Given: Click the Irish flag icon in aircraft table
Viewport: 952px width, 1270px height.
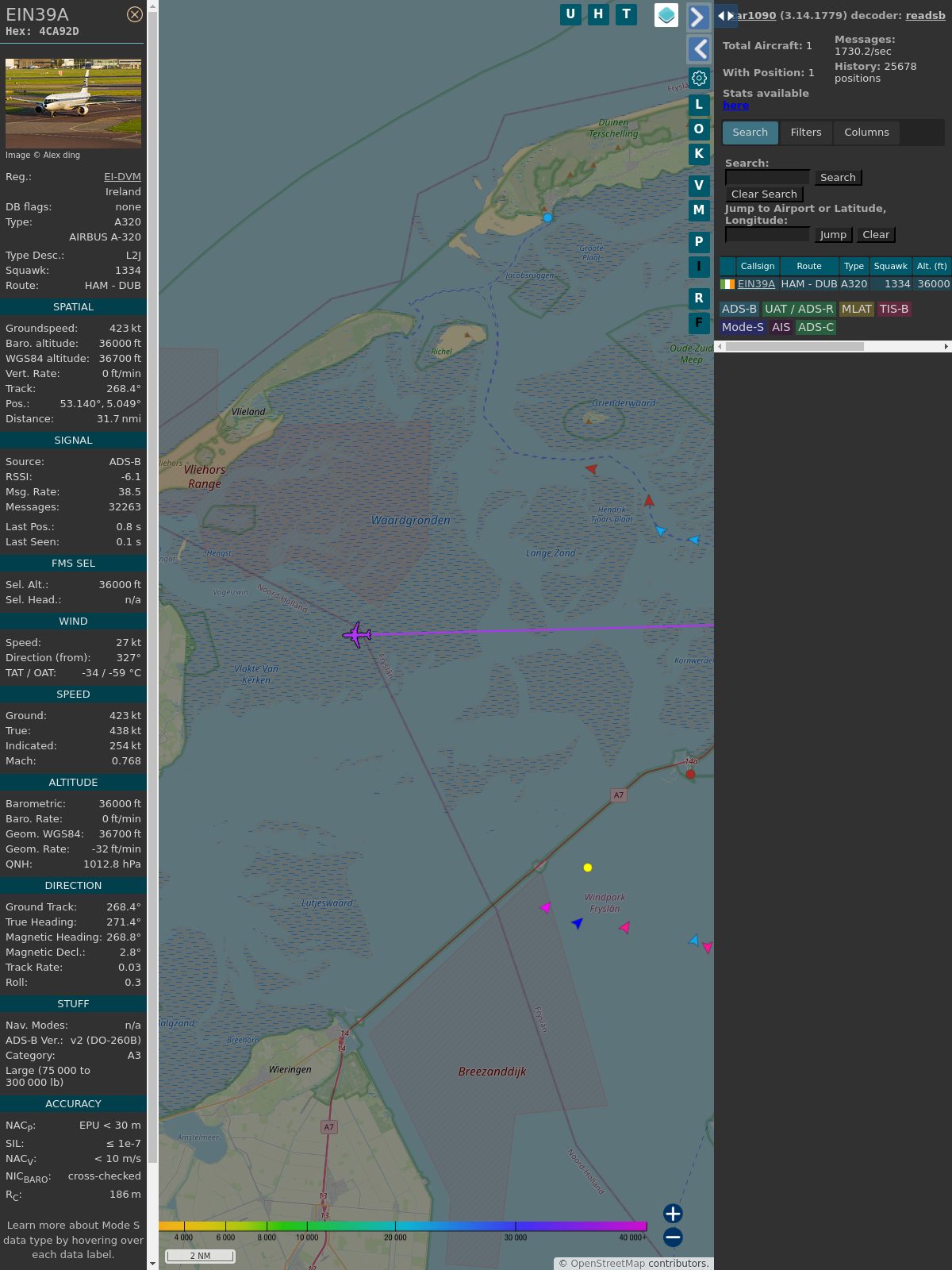Looking at the screenshot, I should coord(727,284).
